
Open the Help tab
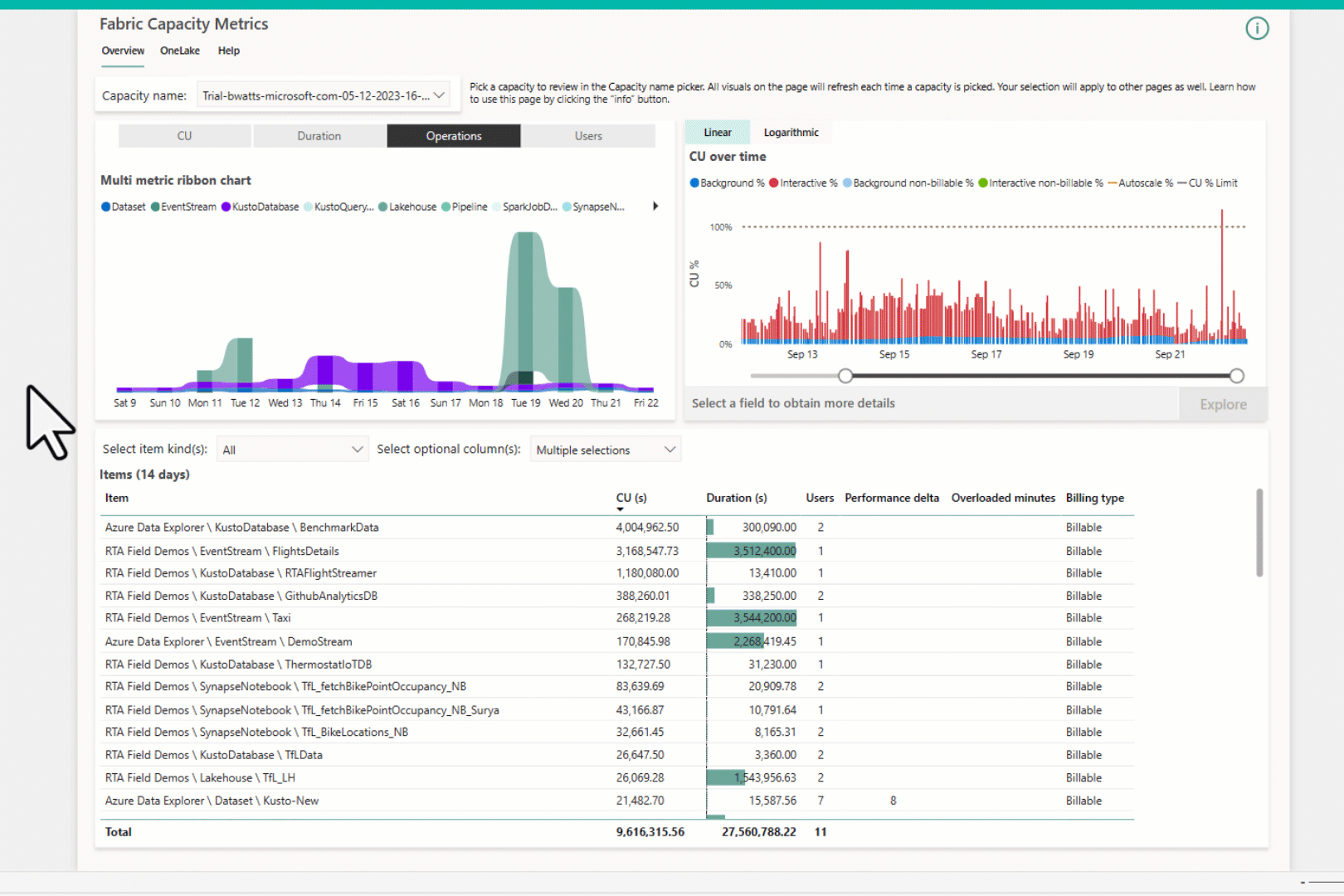[x=229, y=51]
